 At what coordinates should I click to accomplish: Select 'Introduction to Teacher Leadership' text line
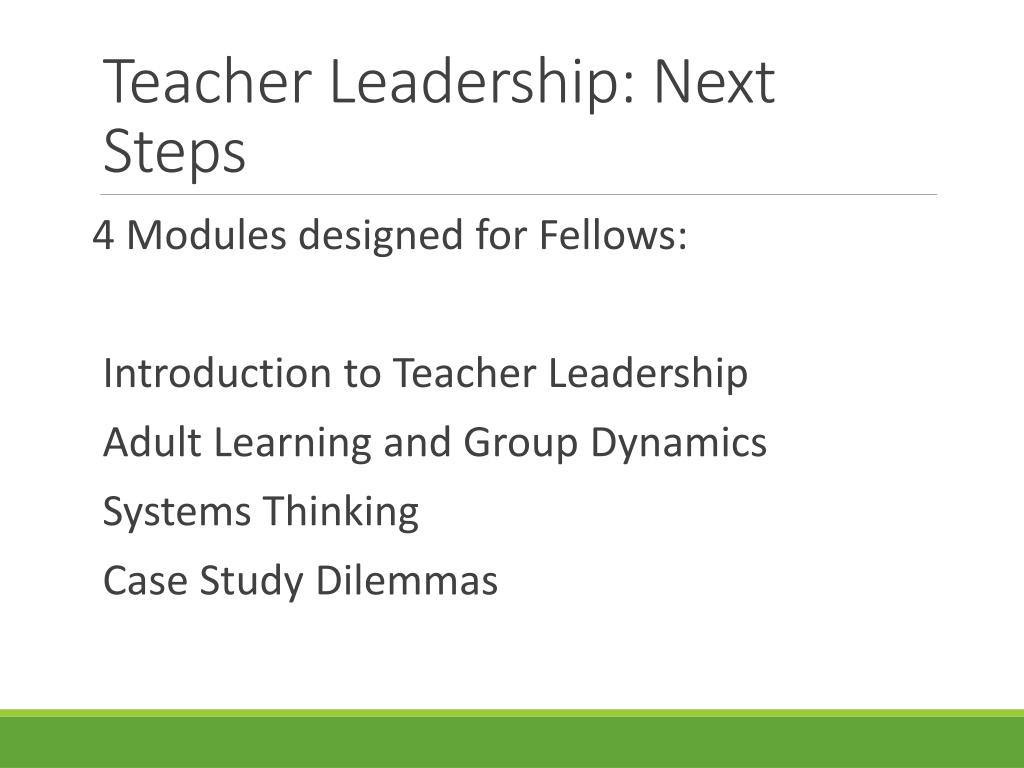425,374
